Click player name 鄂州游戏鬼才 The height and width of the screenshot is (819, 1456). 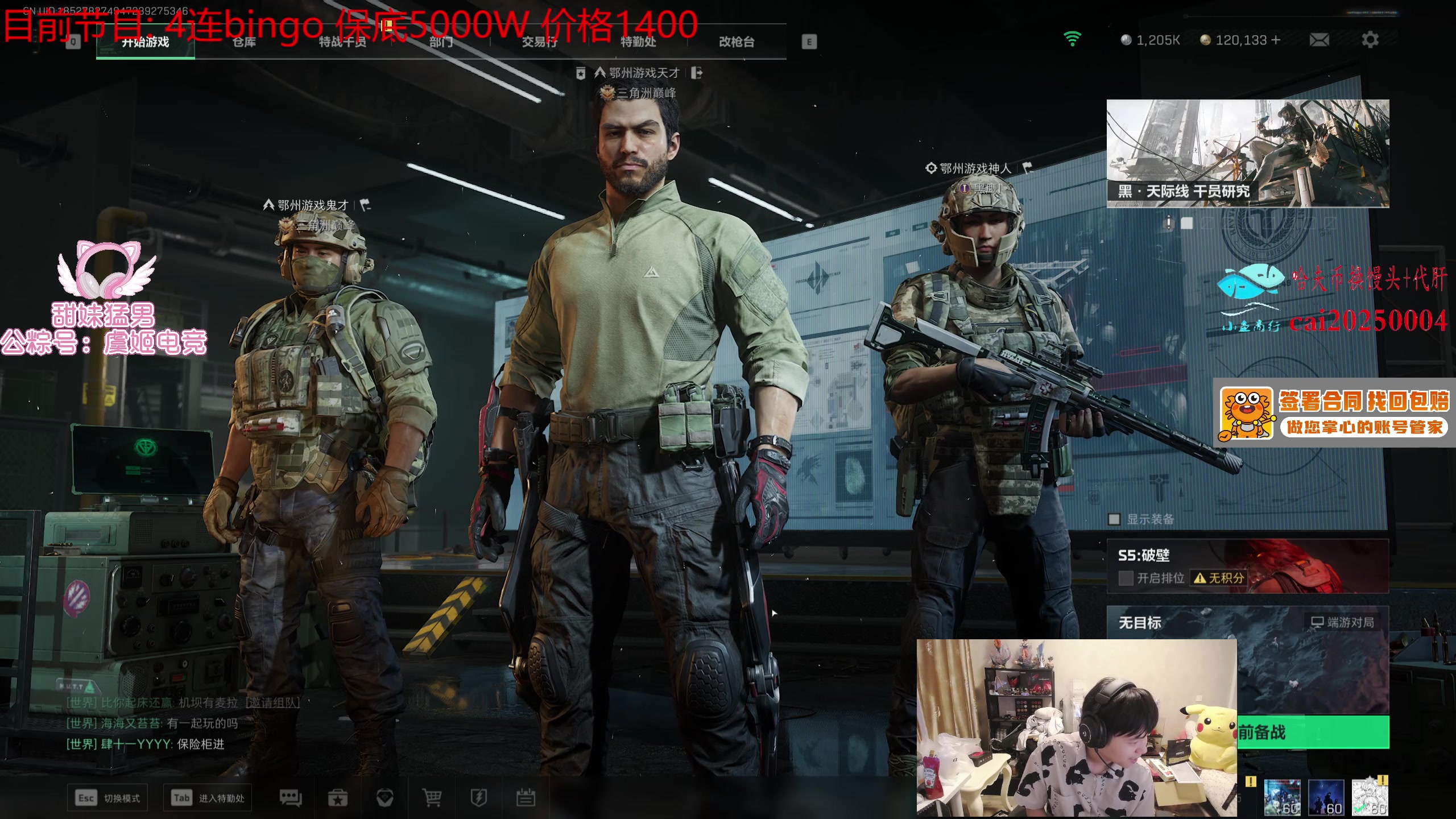pyautogui.click(x=313, y=205)
